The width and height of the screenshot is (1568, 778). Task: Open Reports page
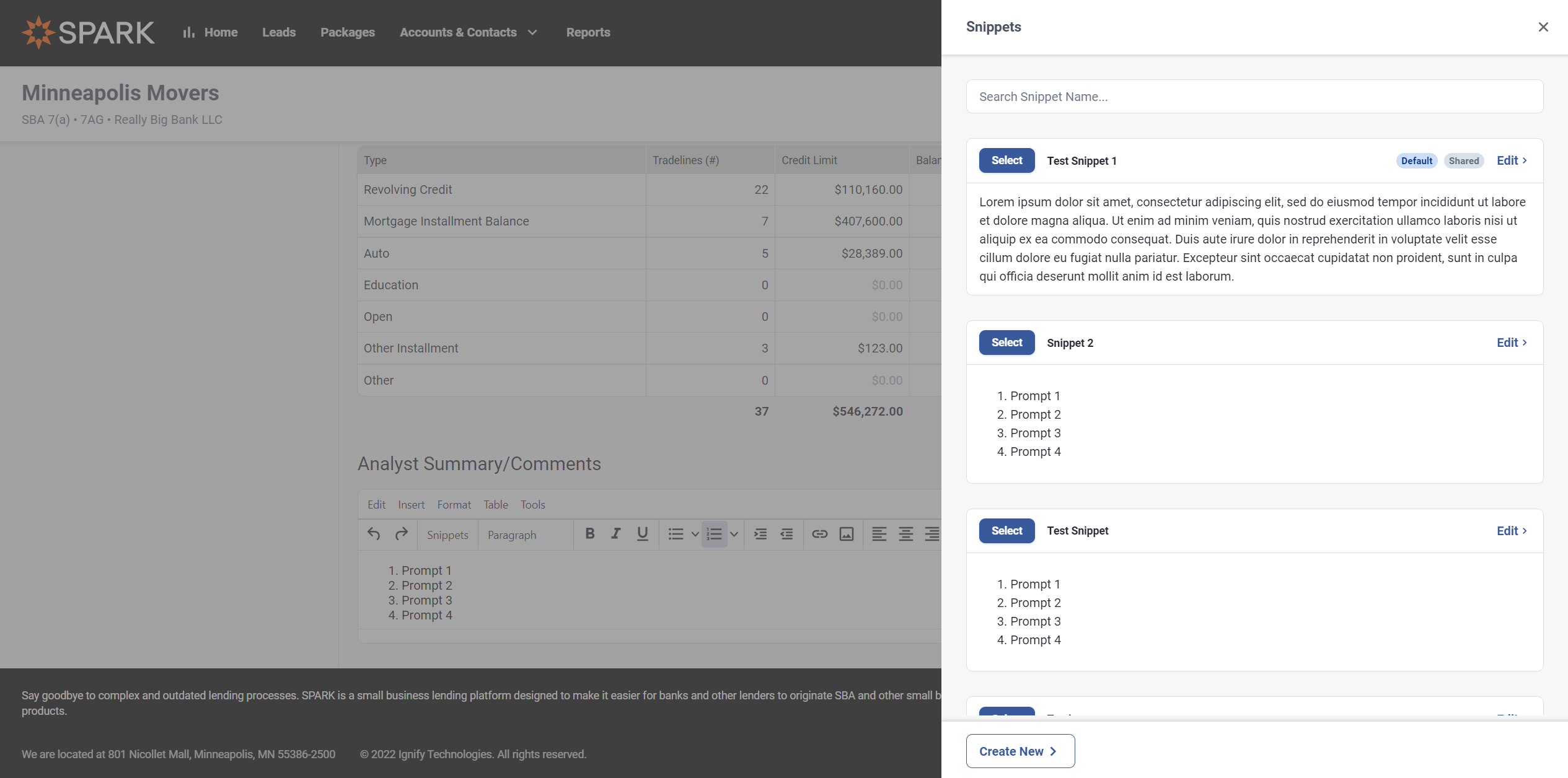tap(588, 32)
